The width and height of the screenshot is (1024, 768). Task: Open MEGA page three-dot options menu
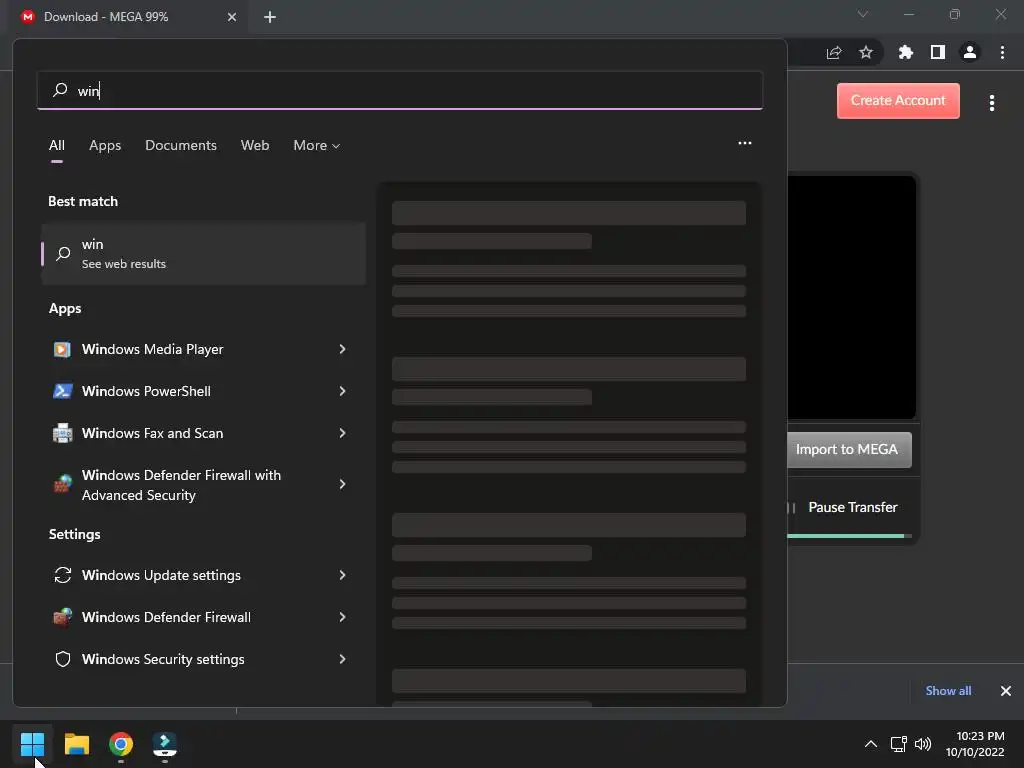click(x=992, y=103)
